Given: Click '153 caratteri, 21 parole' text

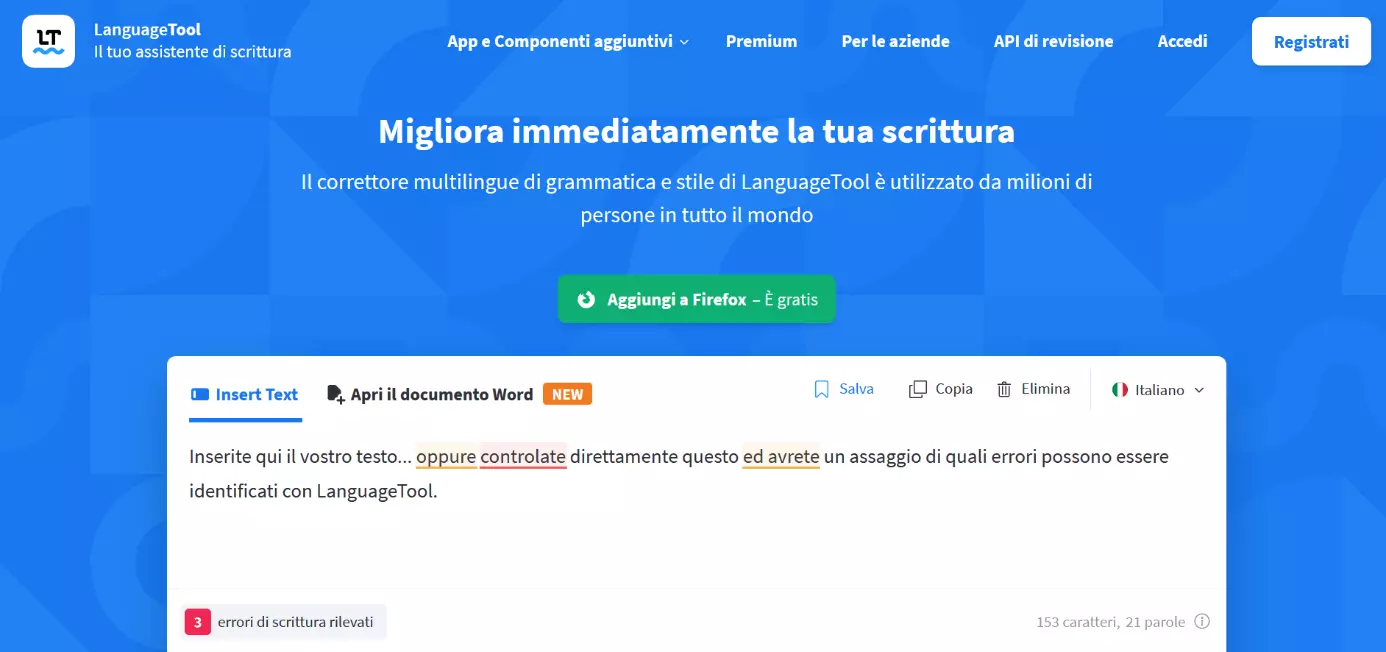Looking at the screenshot, I should click(1110, 622).
